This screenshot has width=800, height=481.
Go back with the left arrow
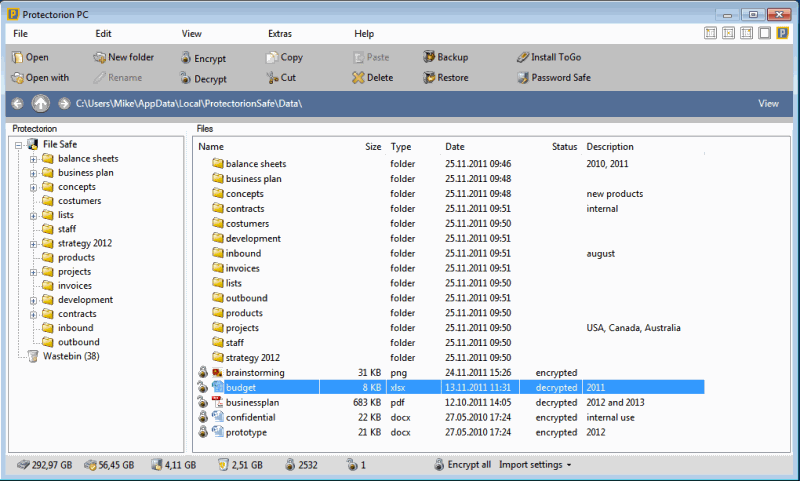17,104
